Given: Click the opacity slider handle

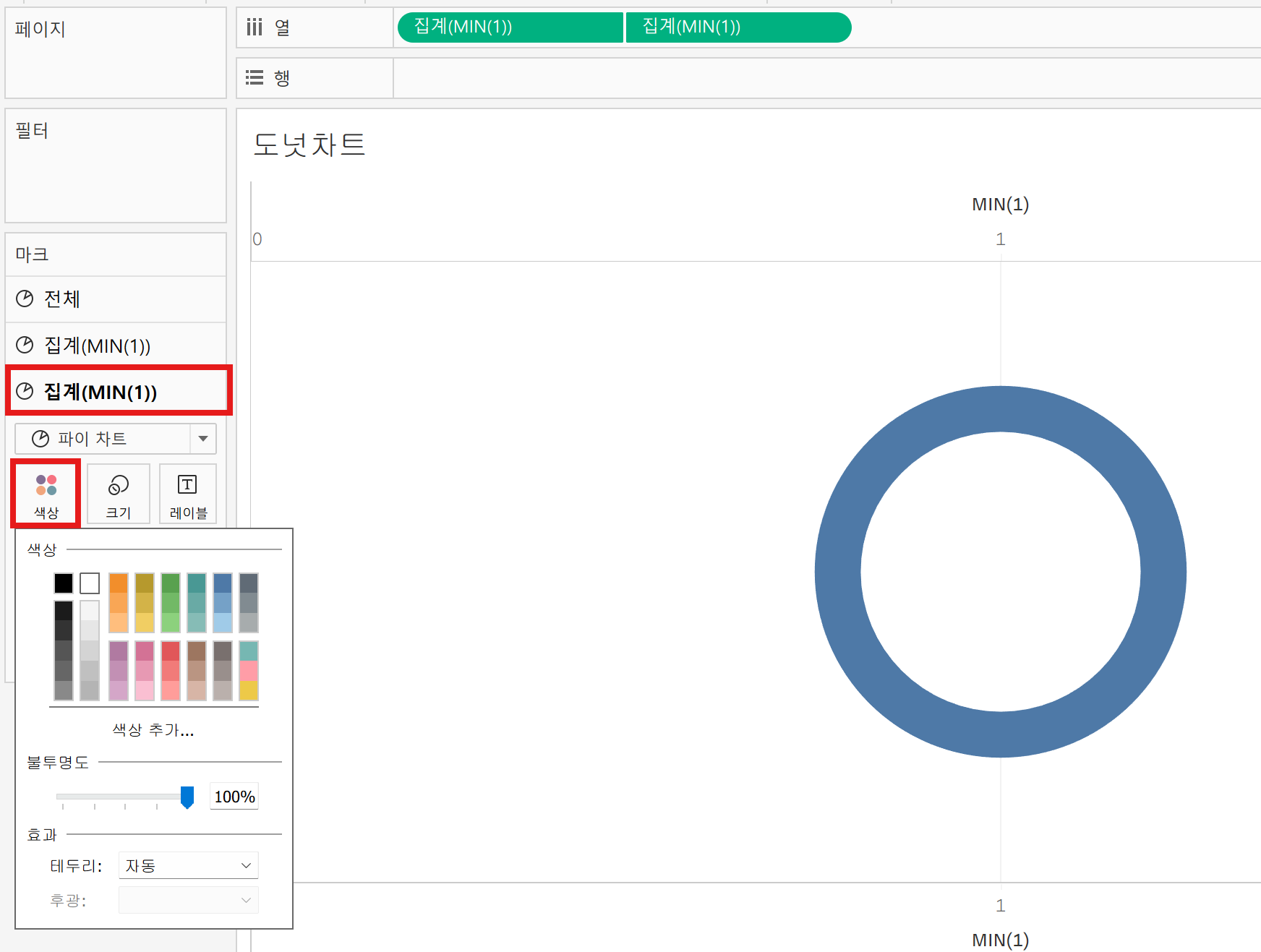Looking at the screenshot, I should point(187,797).
